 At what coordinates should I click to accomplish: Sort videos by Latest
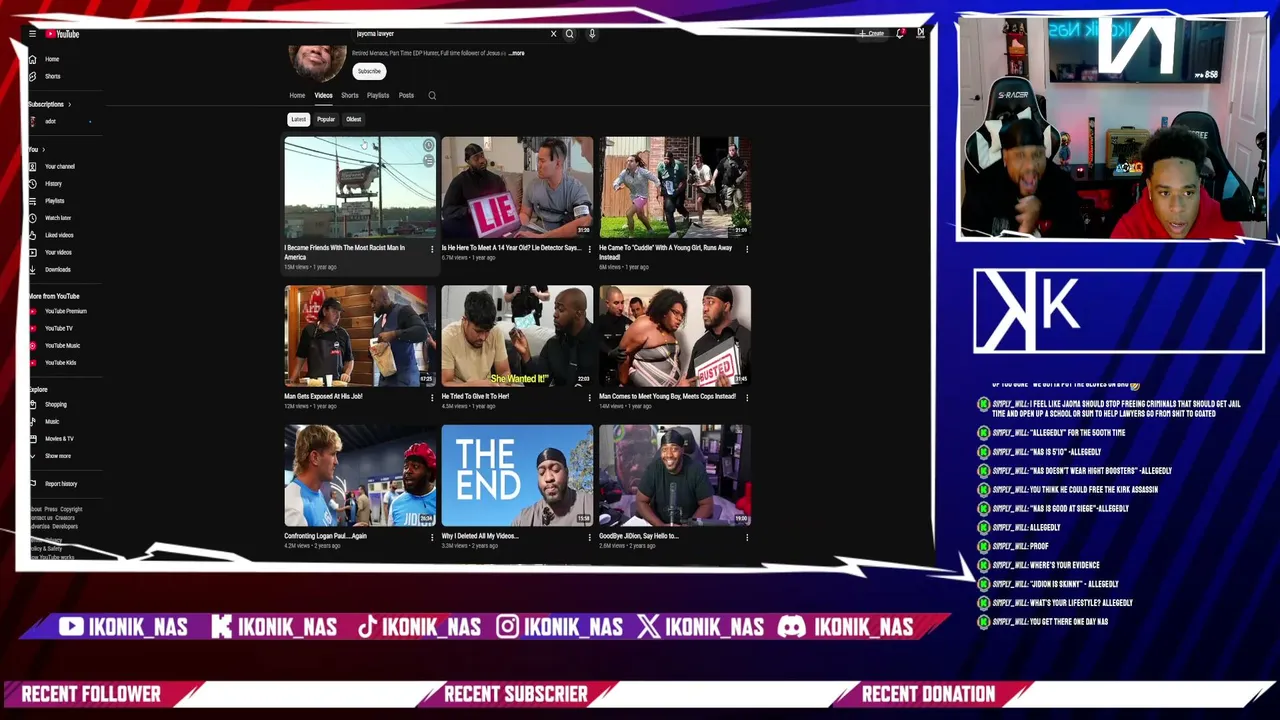[299, 120]
